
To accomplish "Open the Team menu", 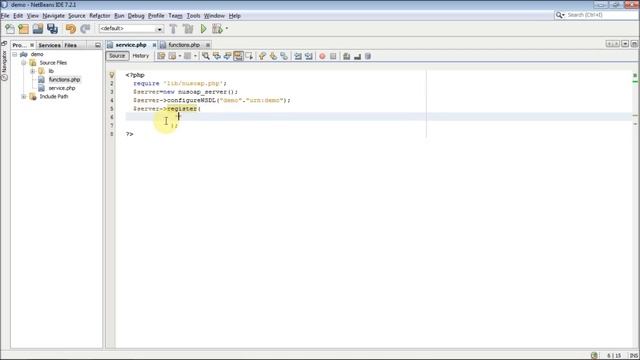I will pos(176,16).
